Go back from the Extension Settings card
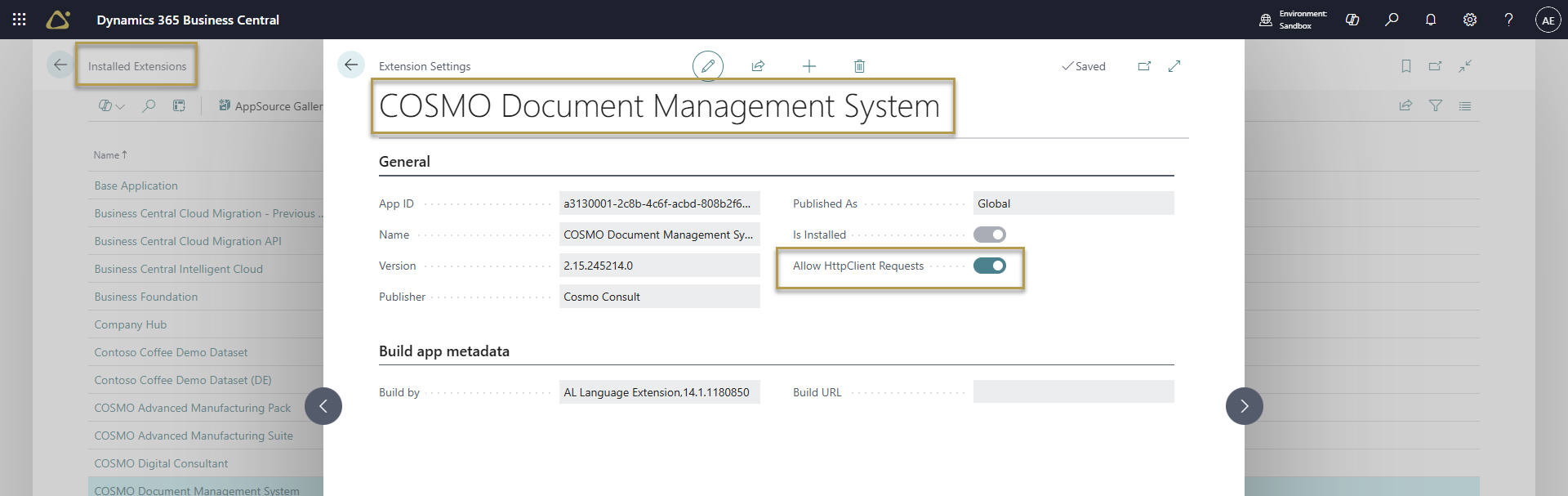The image size is (1568, 496). click(351, 65)
